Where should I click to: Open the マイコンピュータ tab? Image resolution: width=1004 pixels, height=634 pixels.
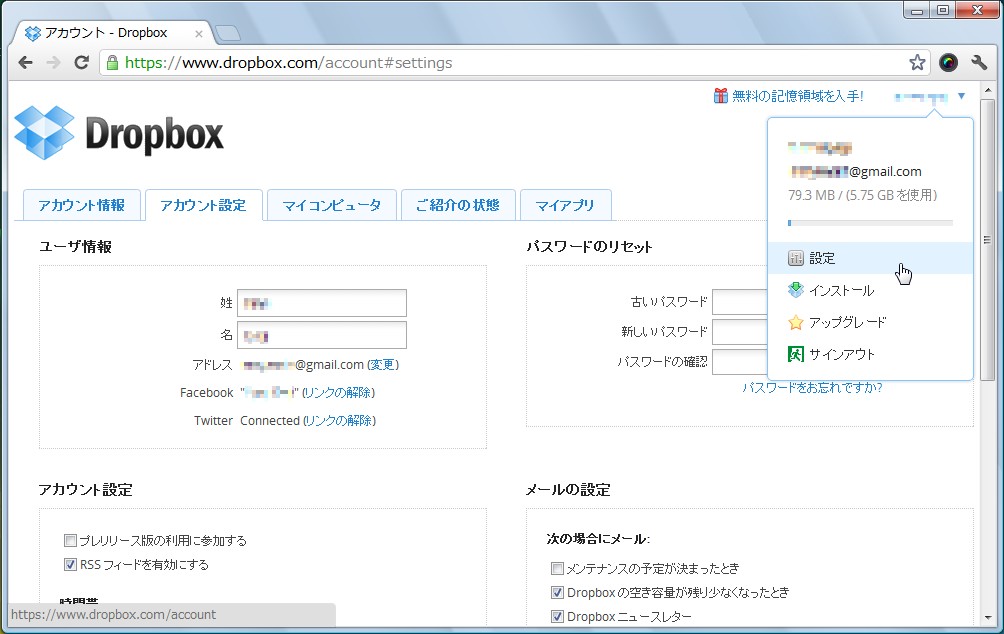click(332, 205)
